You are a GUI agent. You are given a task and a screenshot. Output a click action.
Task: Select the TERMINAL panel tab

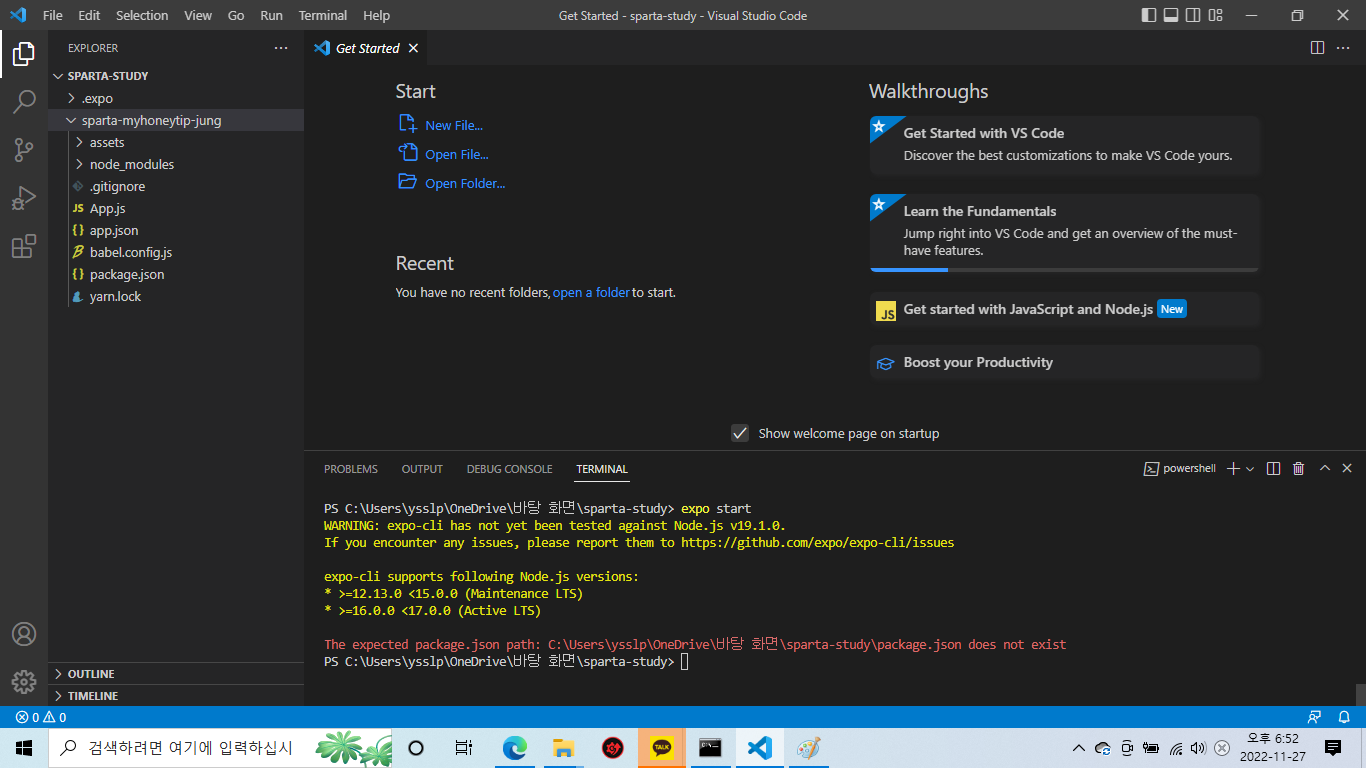tap(602, 469)
